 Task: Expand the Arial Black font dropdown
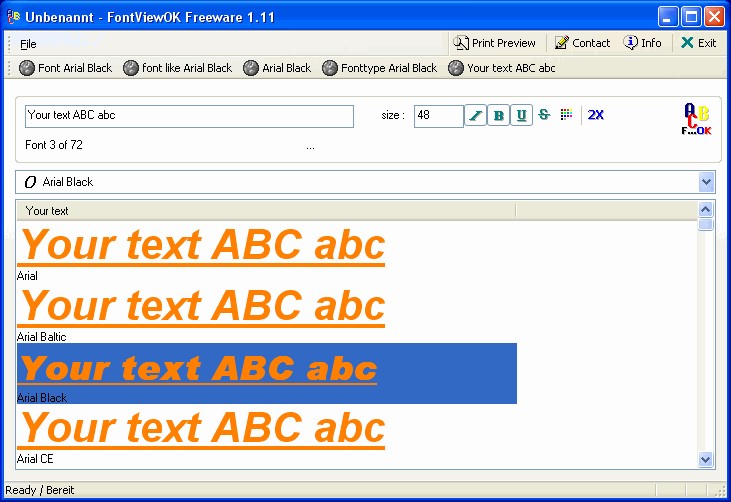coord(706,182)
